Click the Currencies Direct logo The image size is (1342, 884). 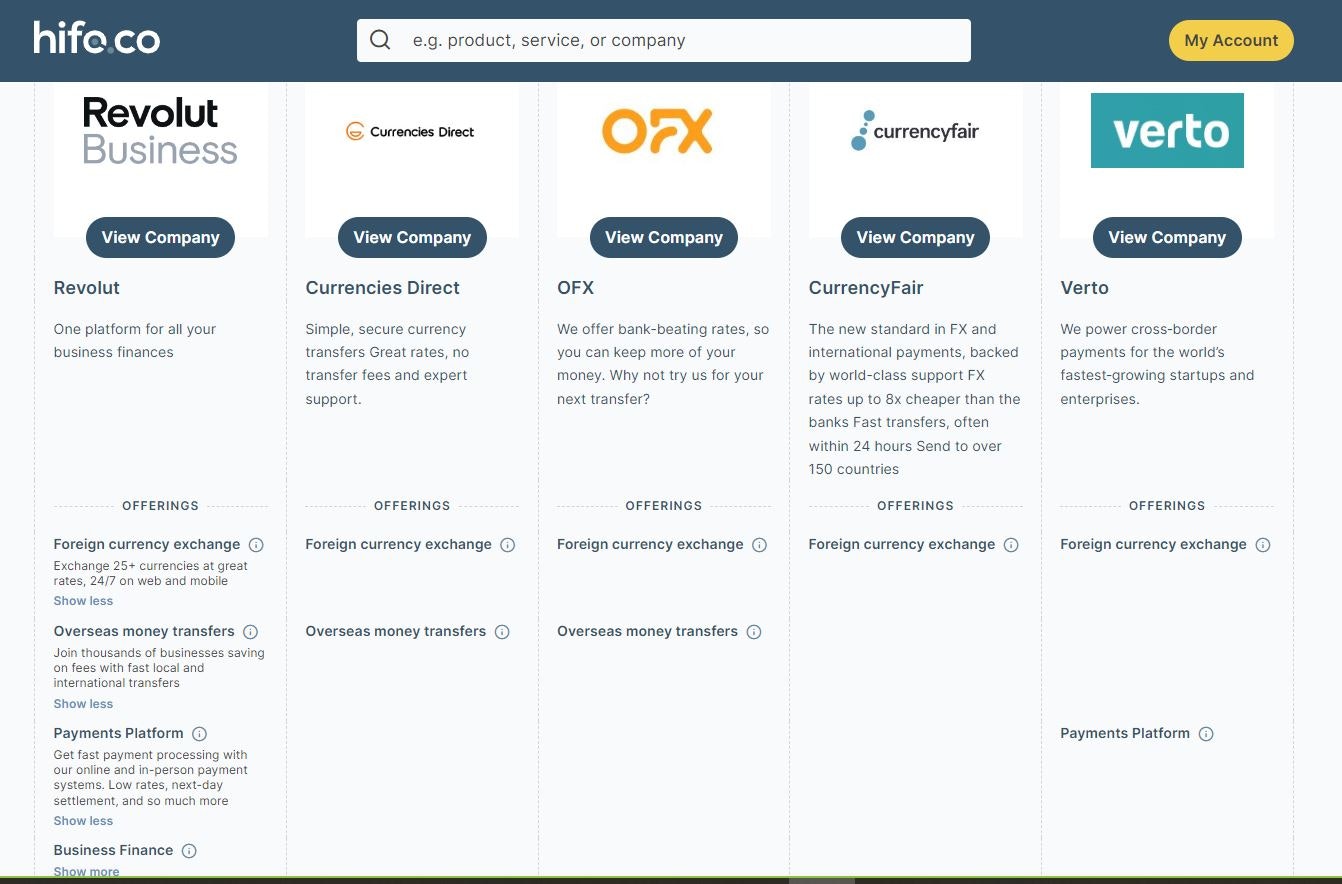tap(410, 132)
